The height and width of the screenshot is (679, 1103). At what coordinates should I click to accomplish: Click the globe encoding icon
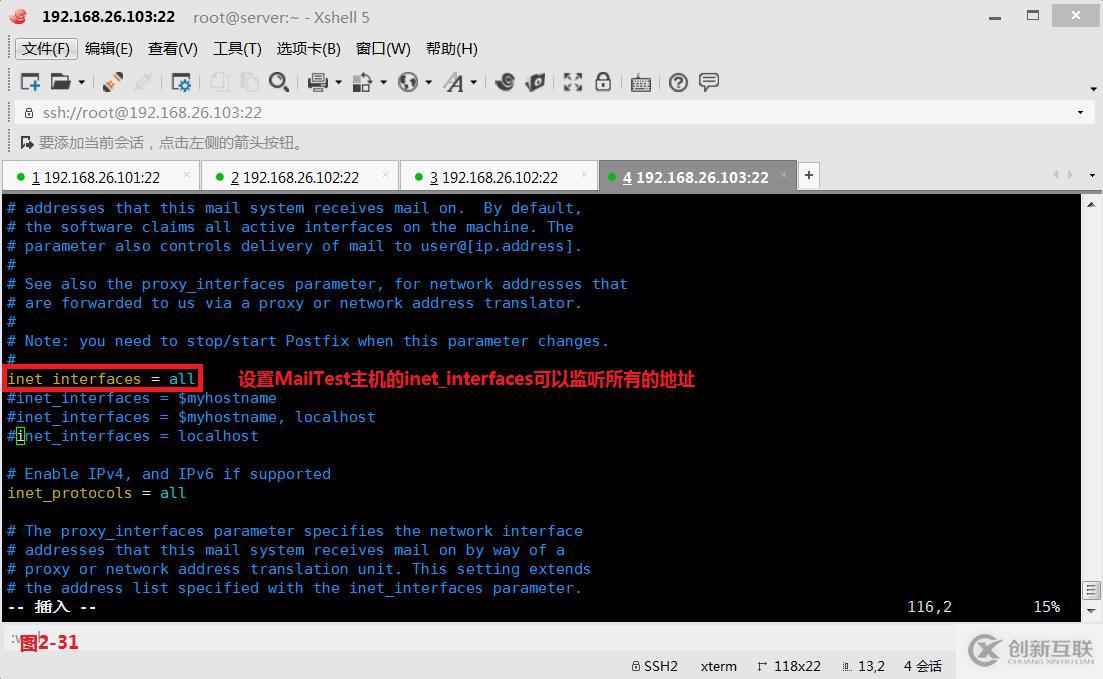click(408, 82)
